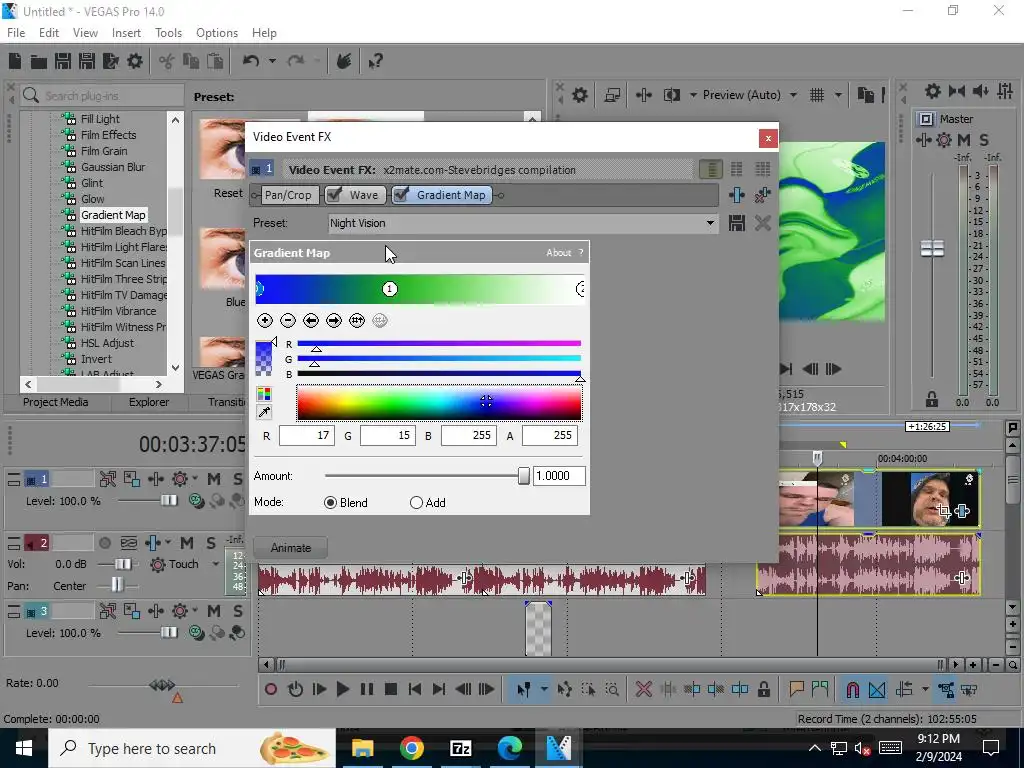Select the Add mode radio button
This screenshot has width=1024, height=768.
point(416,502)
